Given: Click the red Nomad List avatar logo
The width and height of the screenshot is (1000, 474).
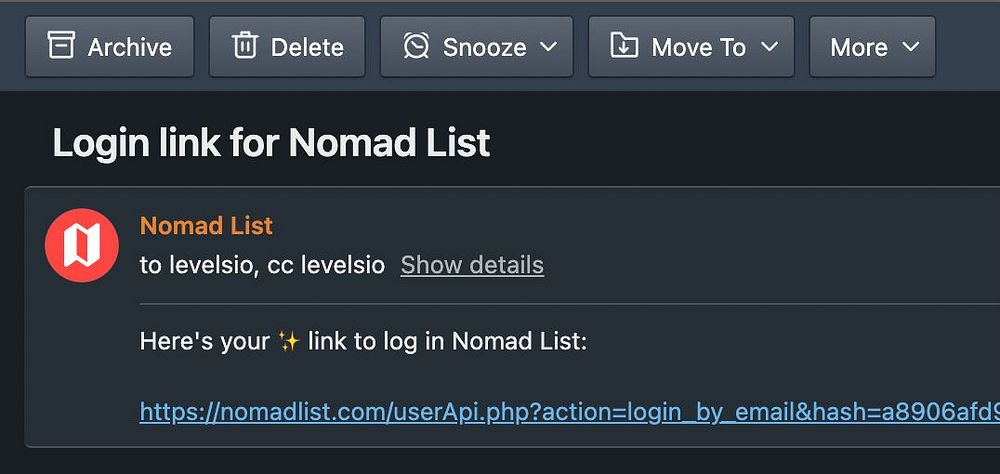Looking at the screenshot, I should point(82,246).
